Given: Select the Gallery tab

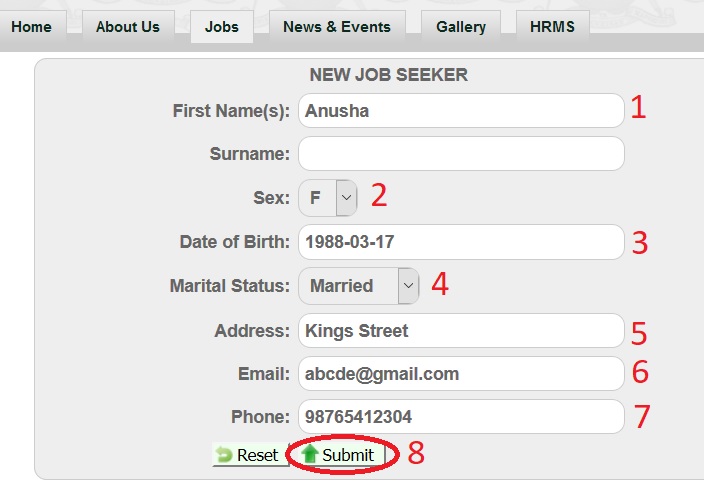Looking at the screenshot, I should (x=460, y=27).
